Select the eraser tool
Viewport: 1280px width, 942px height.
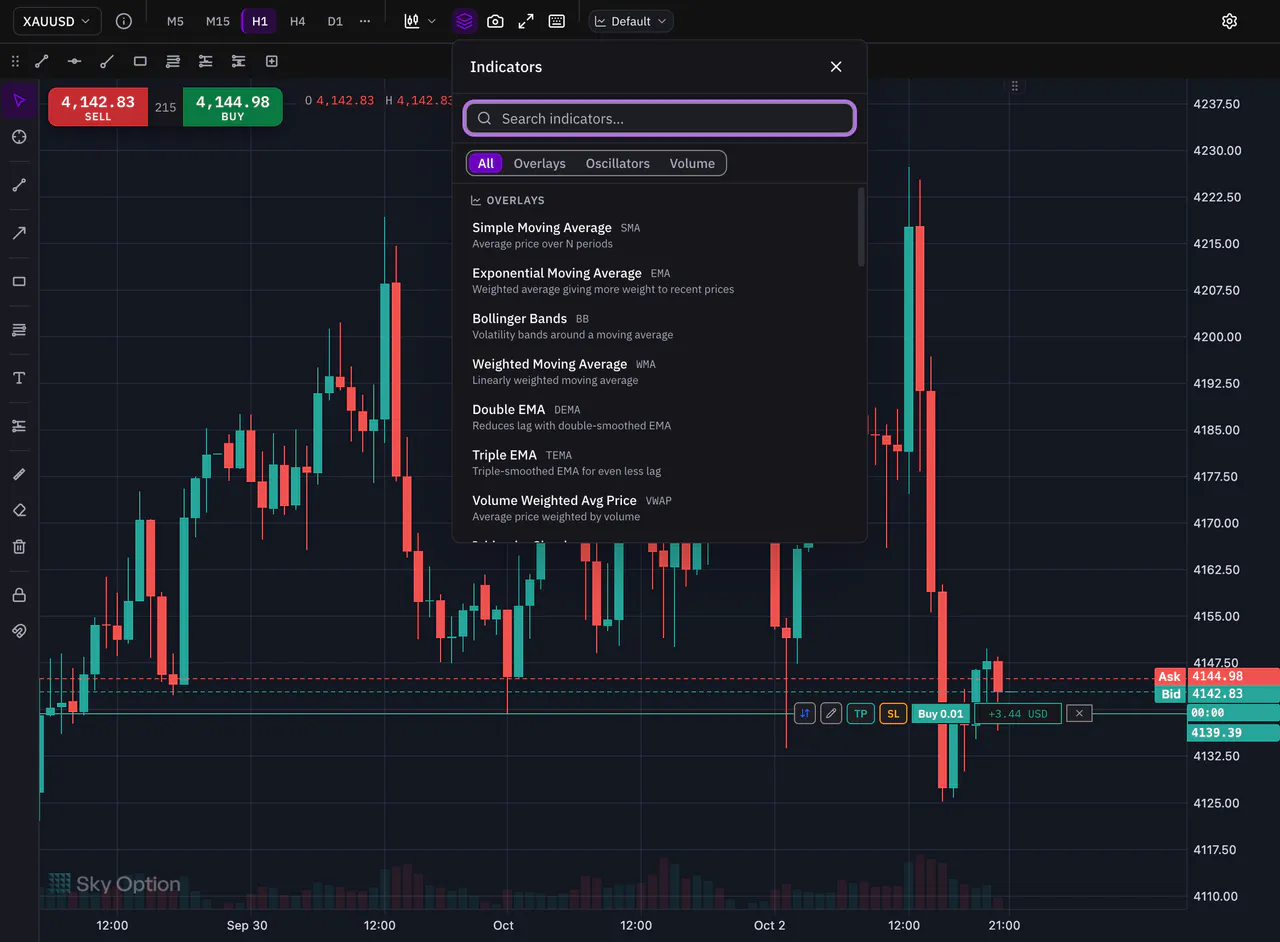[x=19, y=510]
